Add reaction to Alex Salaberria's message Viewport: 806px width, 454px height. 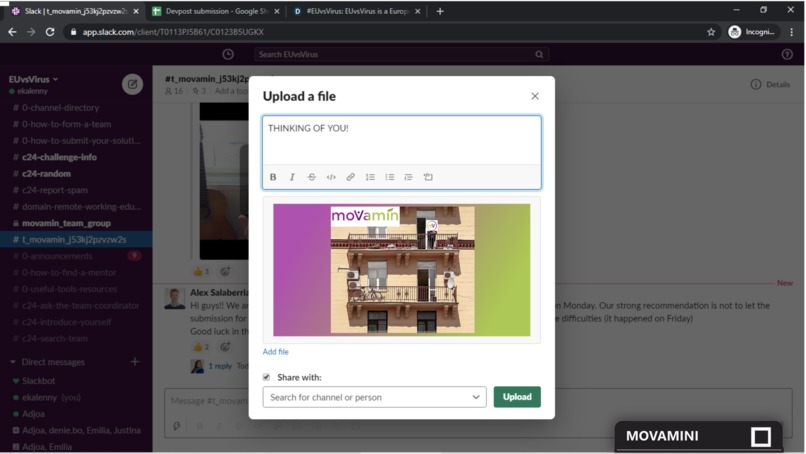pyautogui.click(x=225, y=347)
